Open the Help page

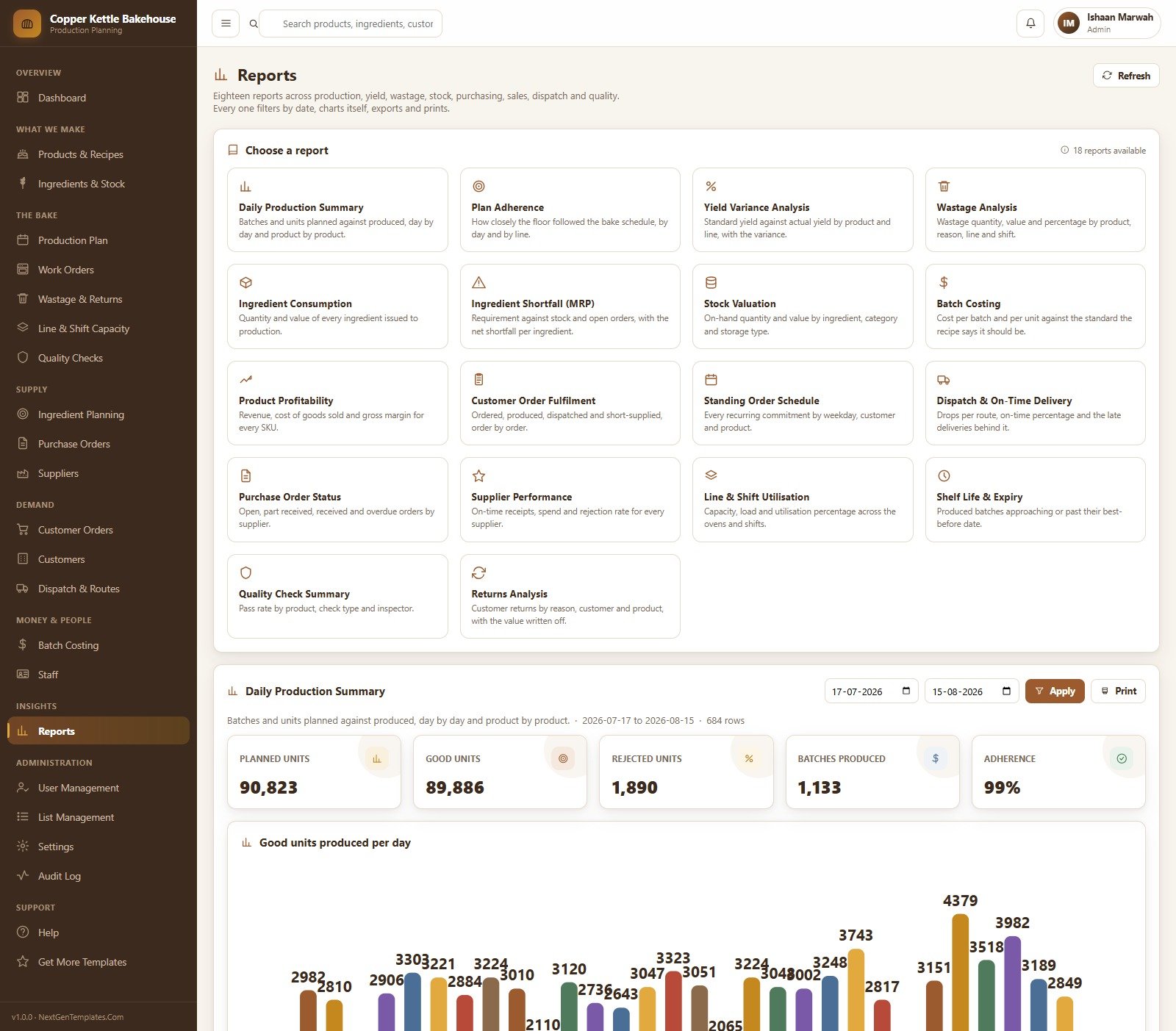click(x=98, y=933)
